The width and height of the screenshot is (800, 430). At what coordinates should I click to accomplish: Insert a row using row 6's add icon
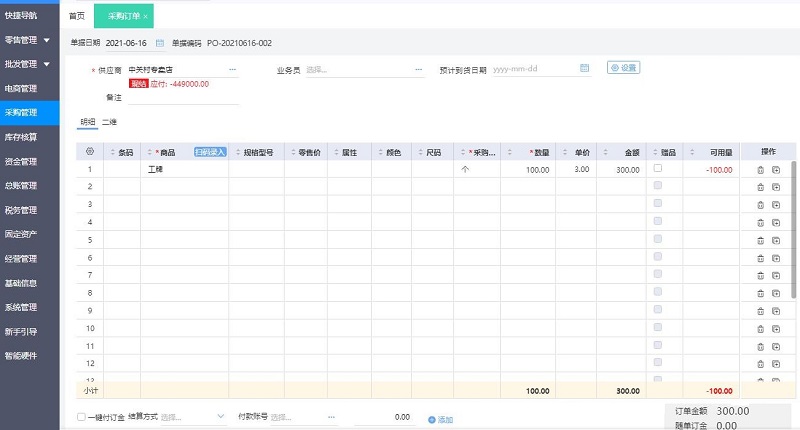[776, 258]
